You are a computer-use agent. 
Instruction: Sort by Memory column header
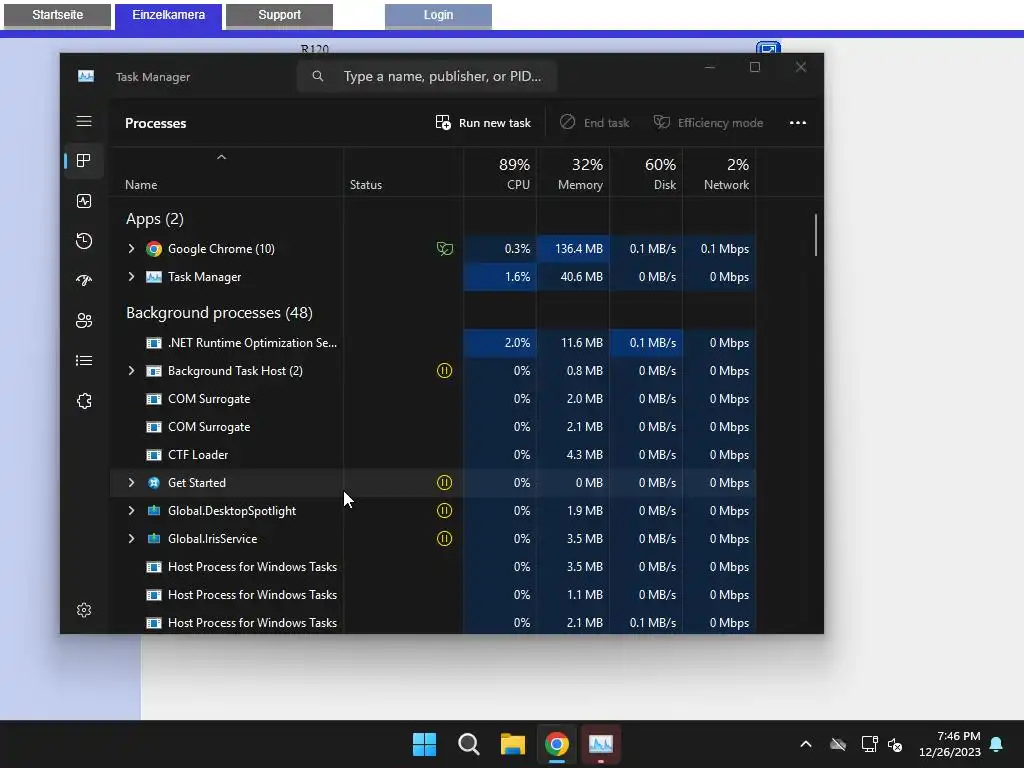[x=573, y=173]
